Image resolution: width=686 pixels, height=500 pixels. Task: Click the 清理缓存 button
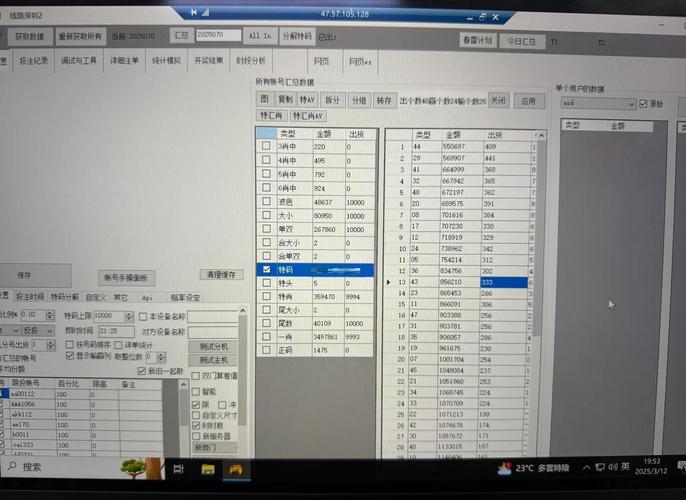coord(222,275)
